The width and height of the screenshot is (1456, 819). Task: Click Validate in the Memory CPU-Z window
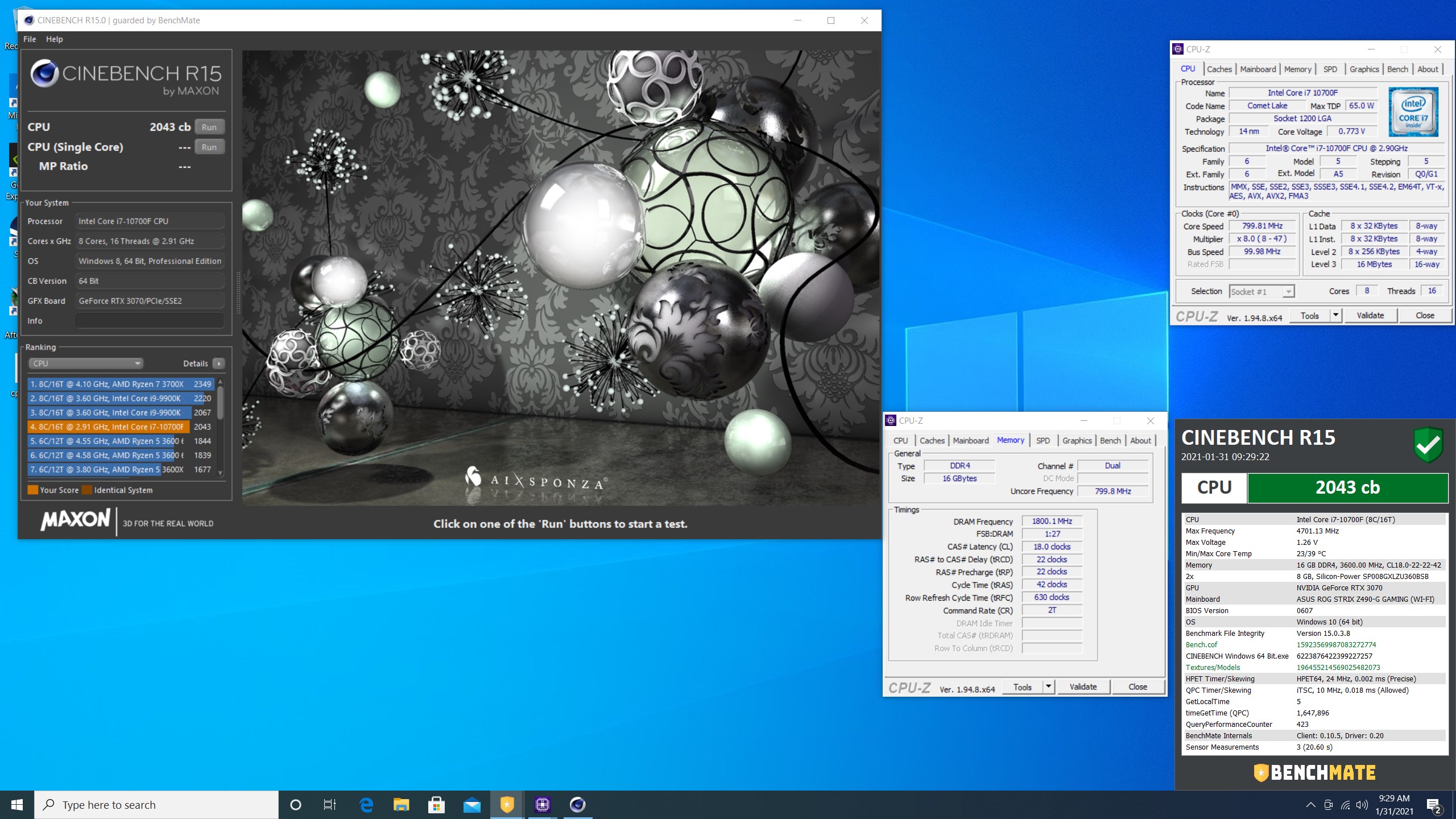[1083, 686]
